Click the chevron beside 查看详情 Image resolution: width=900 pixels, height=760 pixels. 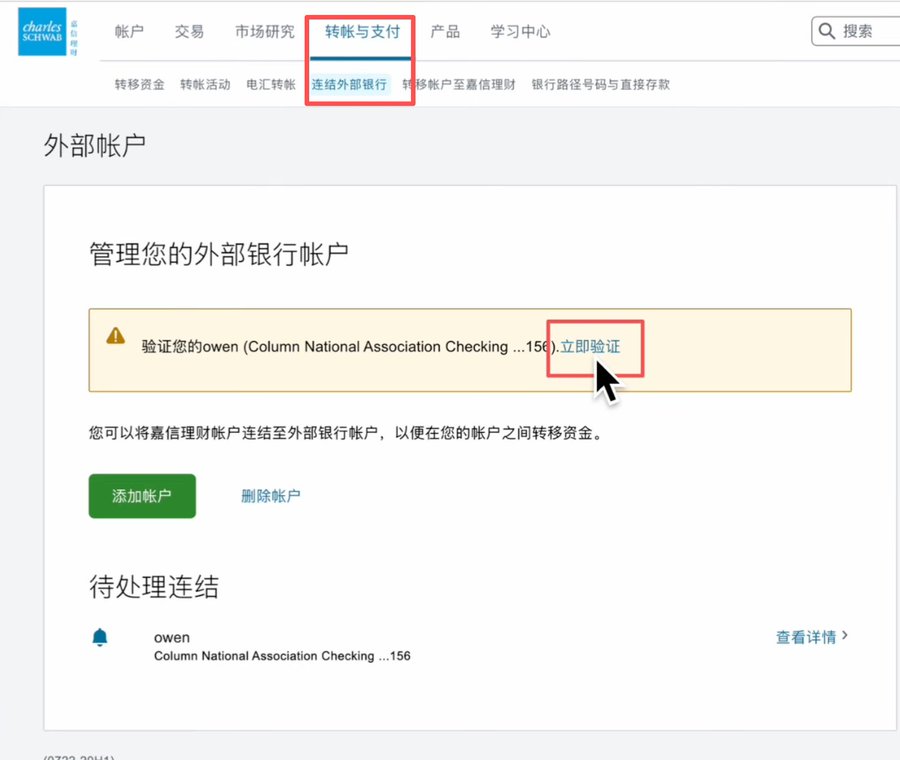[844, 635]
